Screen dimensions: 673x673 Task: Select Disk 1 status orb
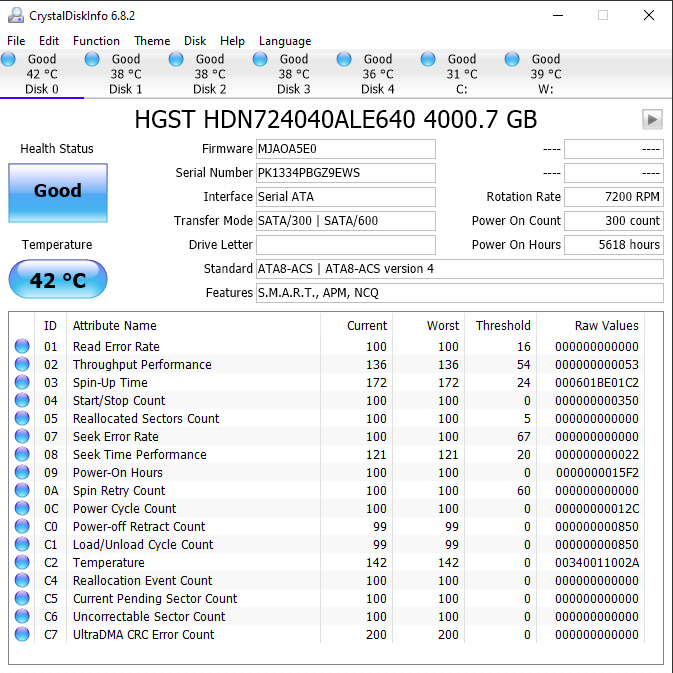[92, 59]
